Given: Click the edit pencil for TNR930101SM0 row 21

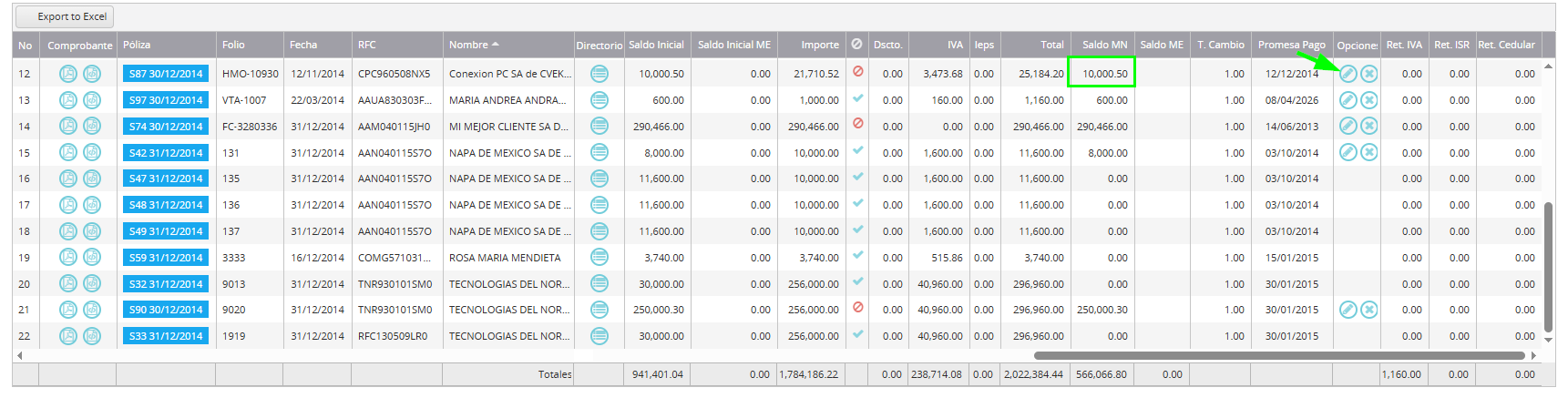Looking at the screenshot, I should coord(1348,310).
